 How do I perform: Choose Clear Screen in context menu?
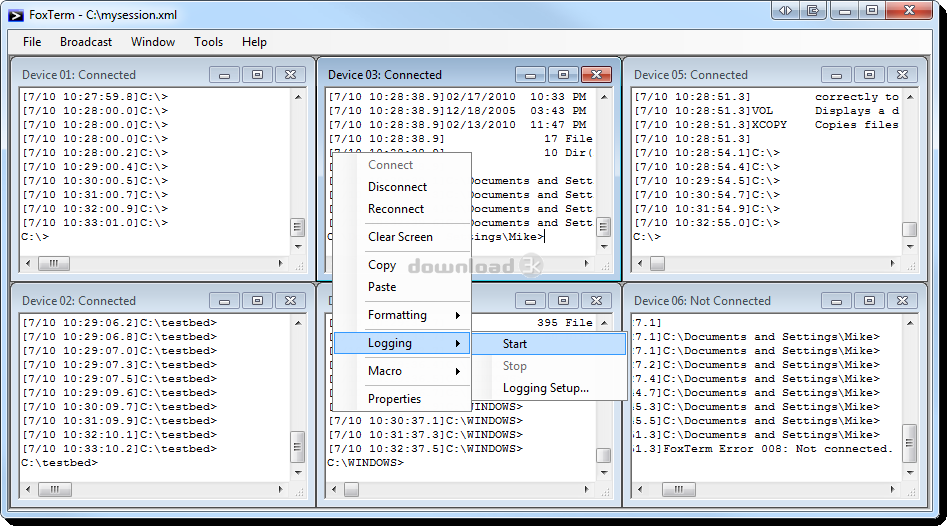402,237
